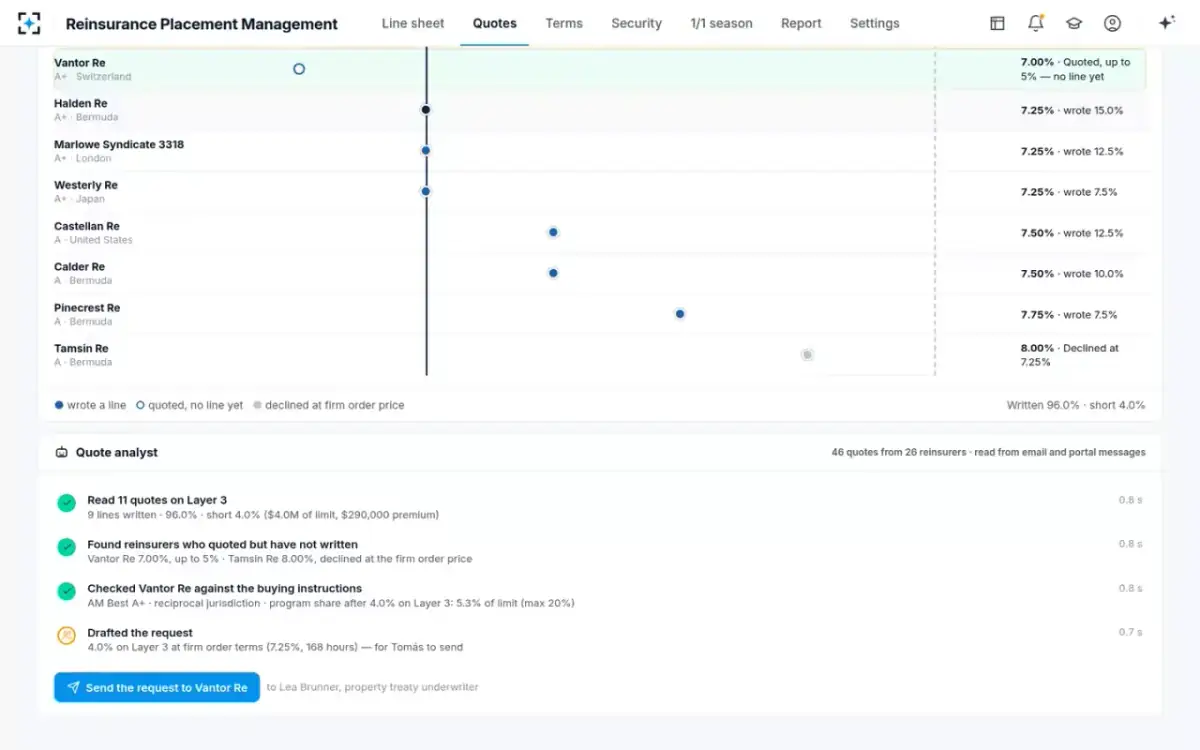Open the user profile icon

point(1112,23)
